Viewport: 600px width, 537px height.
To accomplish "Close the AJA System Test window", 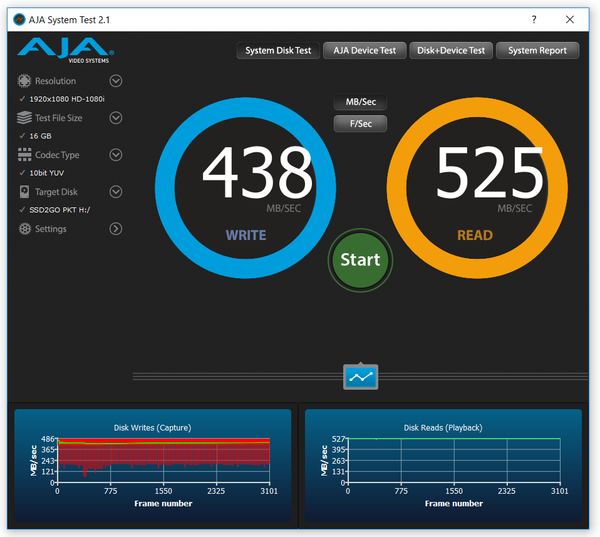I will (570, 20).
